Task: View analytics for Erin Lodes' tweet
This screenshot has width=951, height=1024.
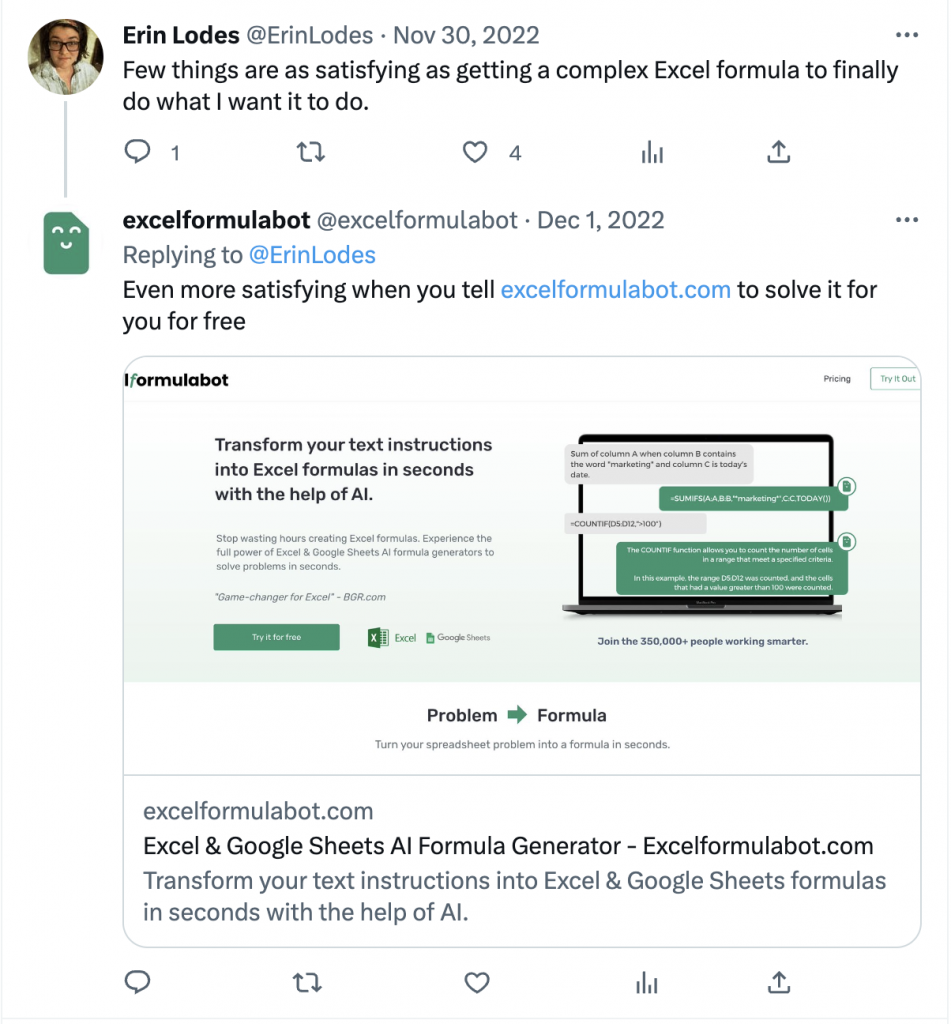Action: click(652, 152)
